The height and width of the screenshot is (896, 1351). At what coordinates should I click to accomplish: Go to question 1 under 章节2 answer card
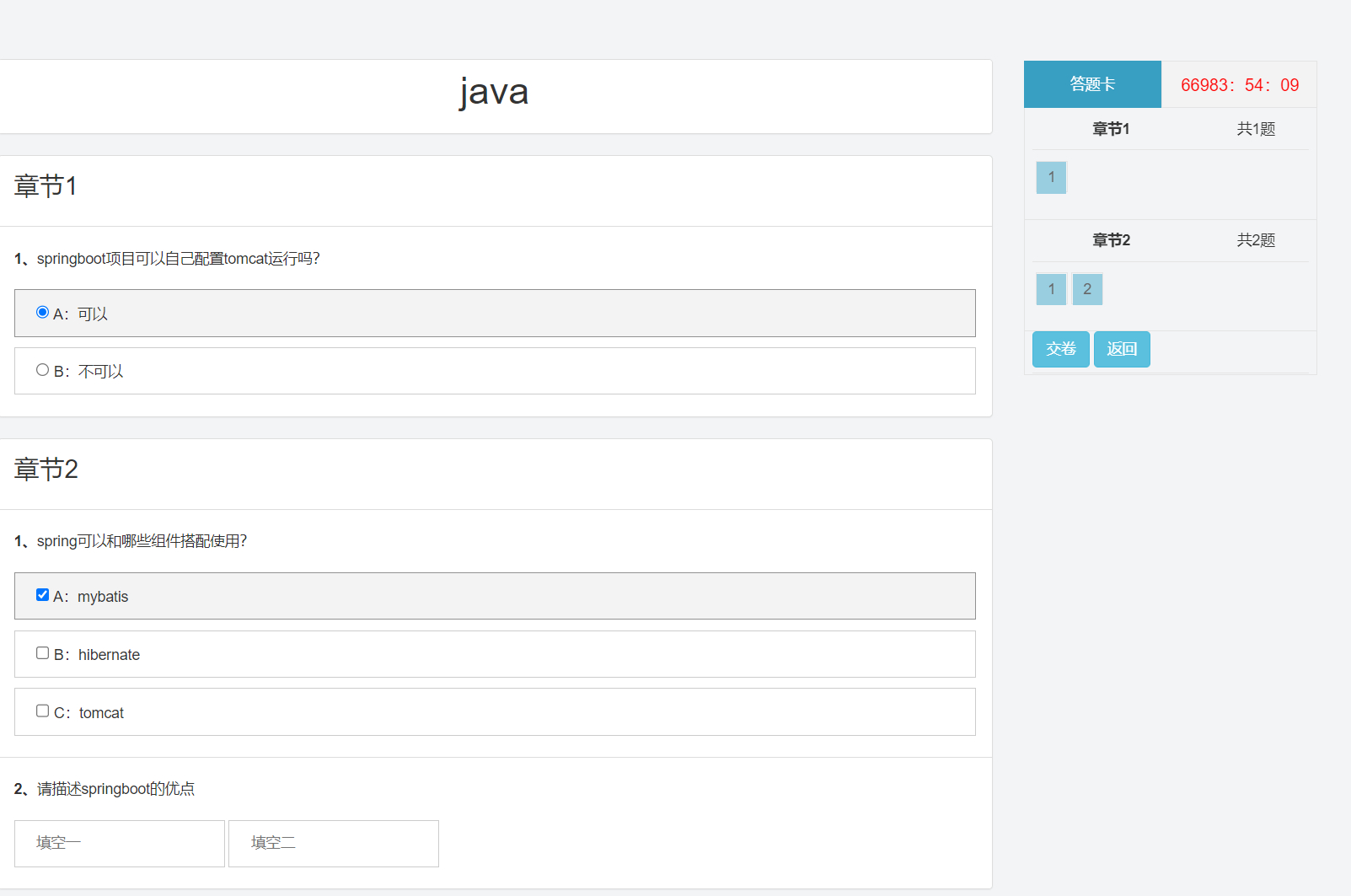(1051, 289)
